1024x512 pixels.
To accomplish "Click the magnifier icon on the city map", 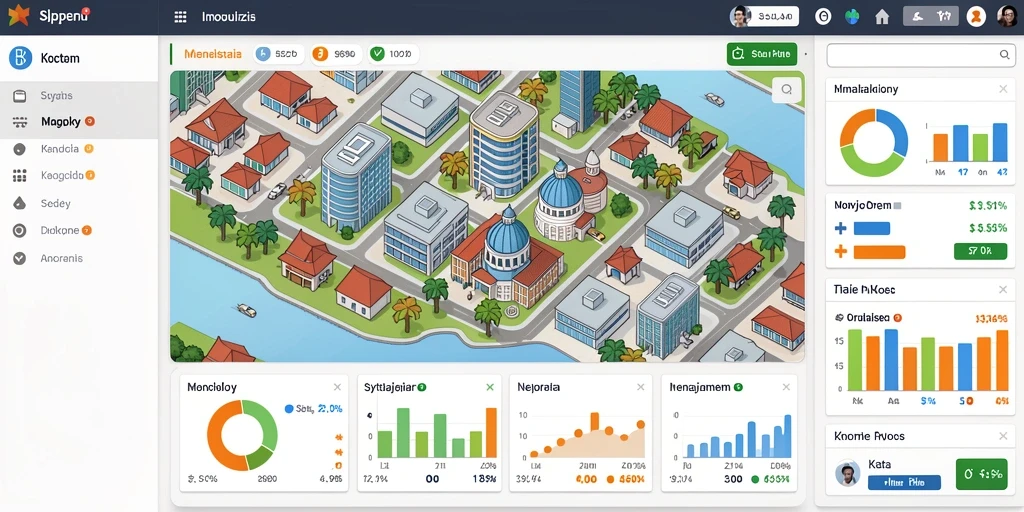I will coord(786,90).
